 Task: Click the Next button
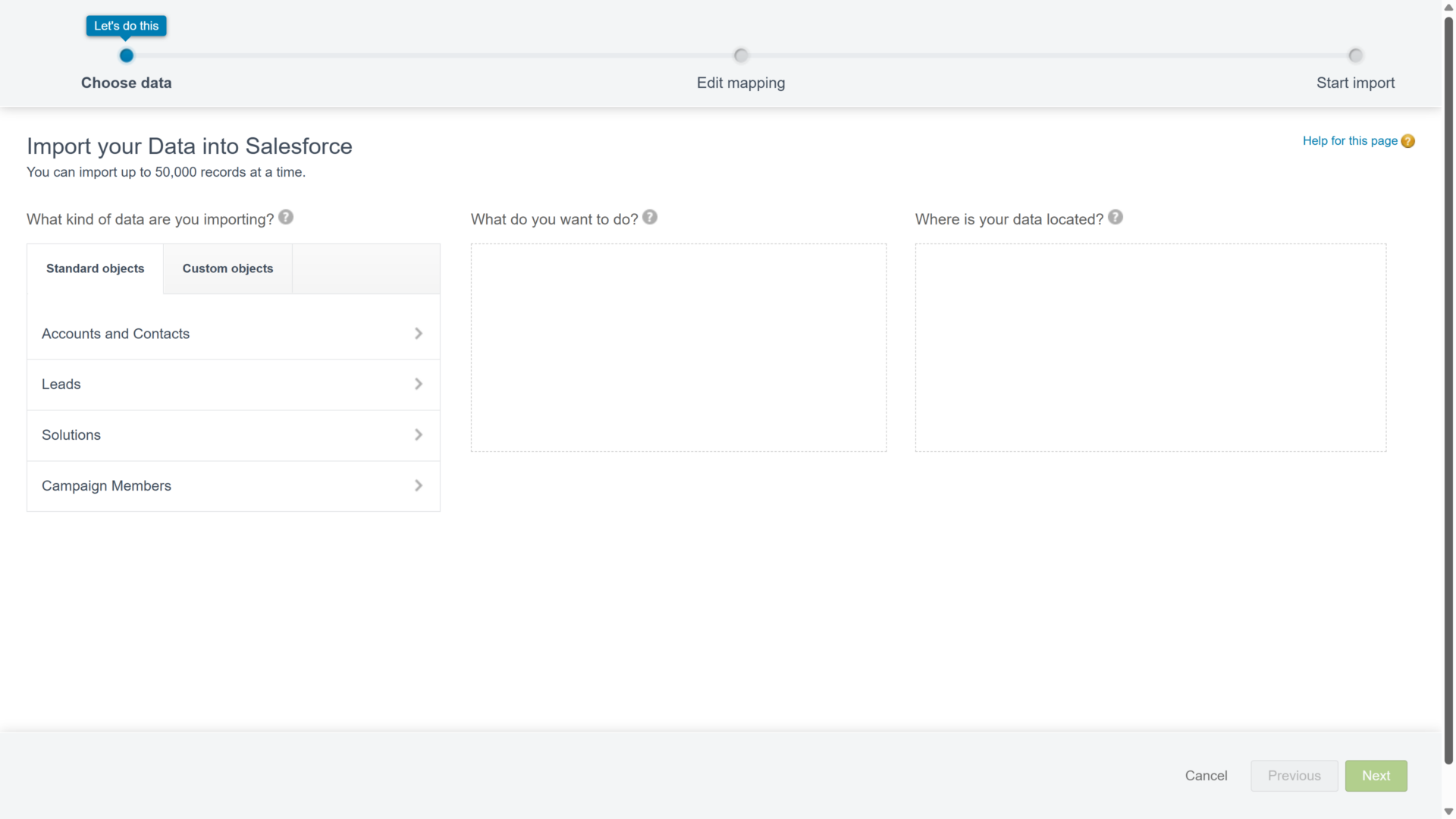click(x=1376, y=775)
